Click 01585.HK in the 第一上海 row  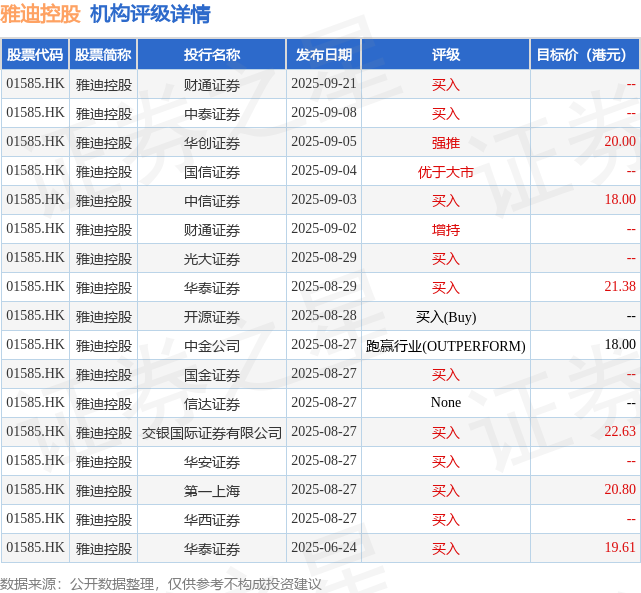[35, 490]
